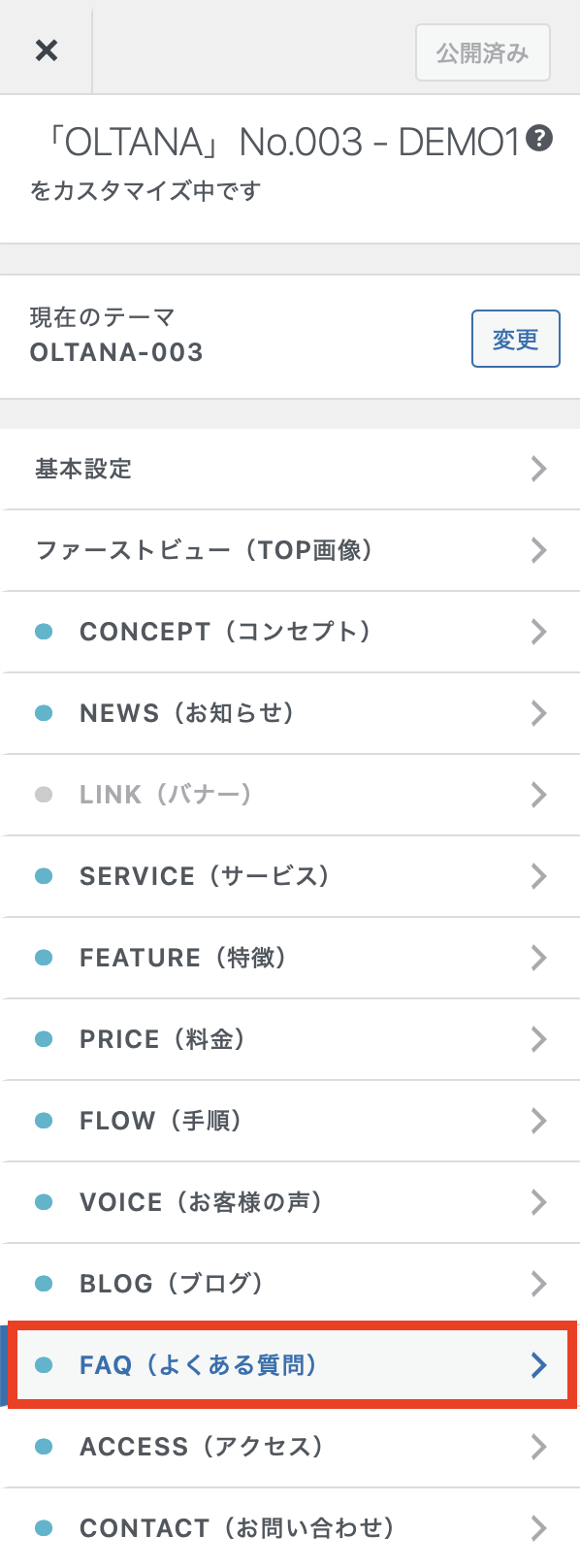580x1568 pixels.
Task: Close the customizer with the X button
Action: pyautogui.click(x=46, y=50)
